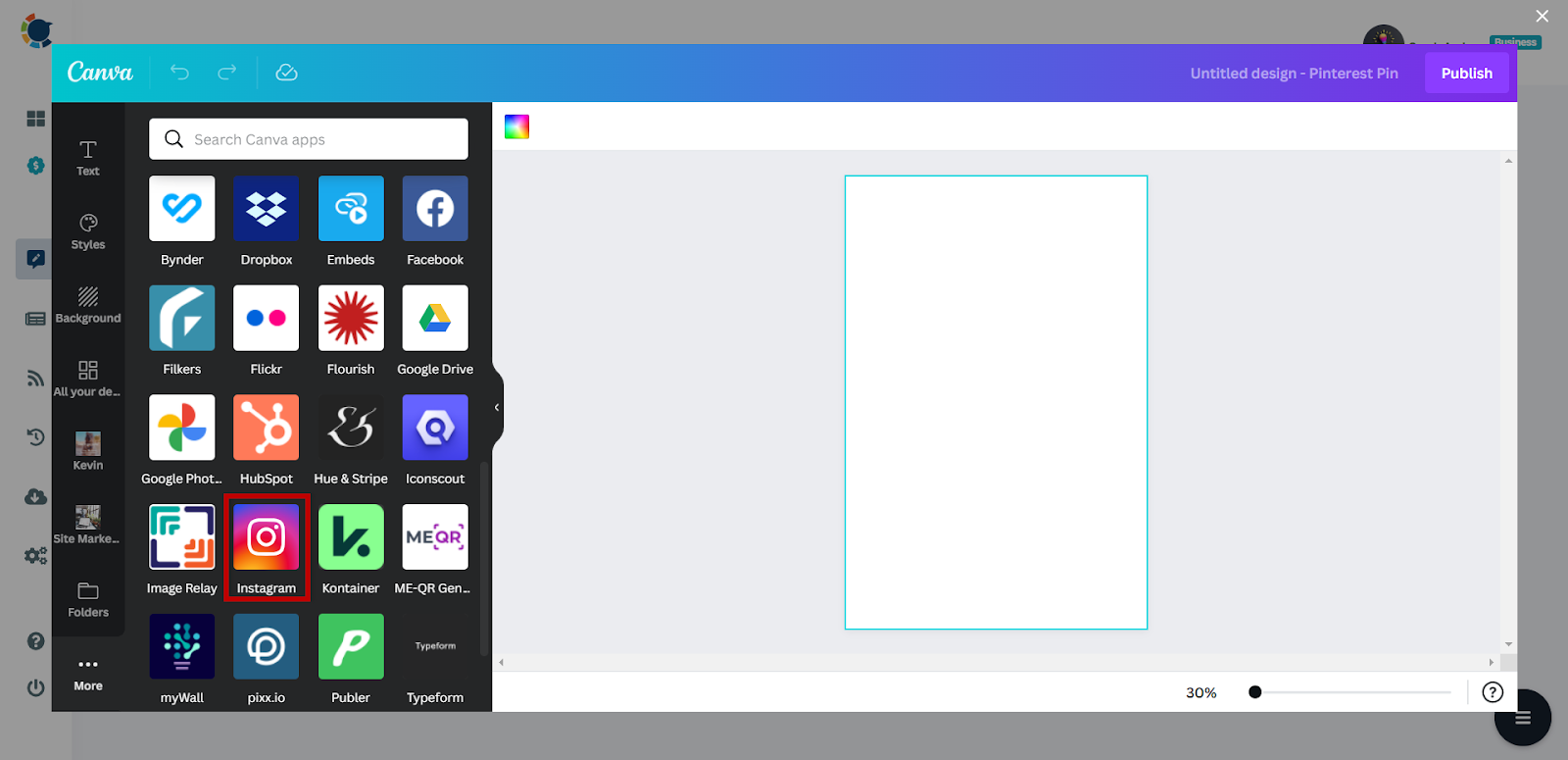This screenshot has width=1568, height=760.
Task: Click the background history icon
Action: click(36, 436)
